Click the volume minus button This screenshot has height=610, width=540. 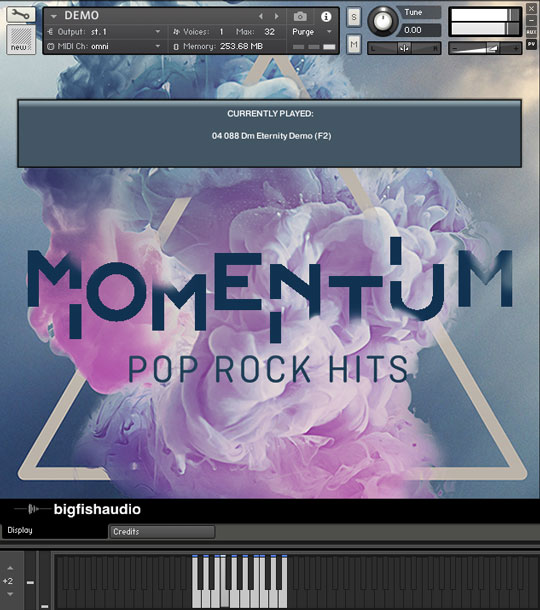click(454, 48)
